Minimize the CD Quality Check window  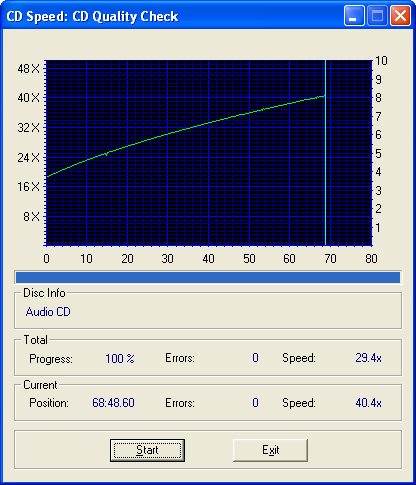354,16
